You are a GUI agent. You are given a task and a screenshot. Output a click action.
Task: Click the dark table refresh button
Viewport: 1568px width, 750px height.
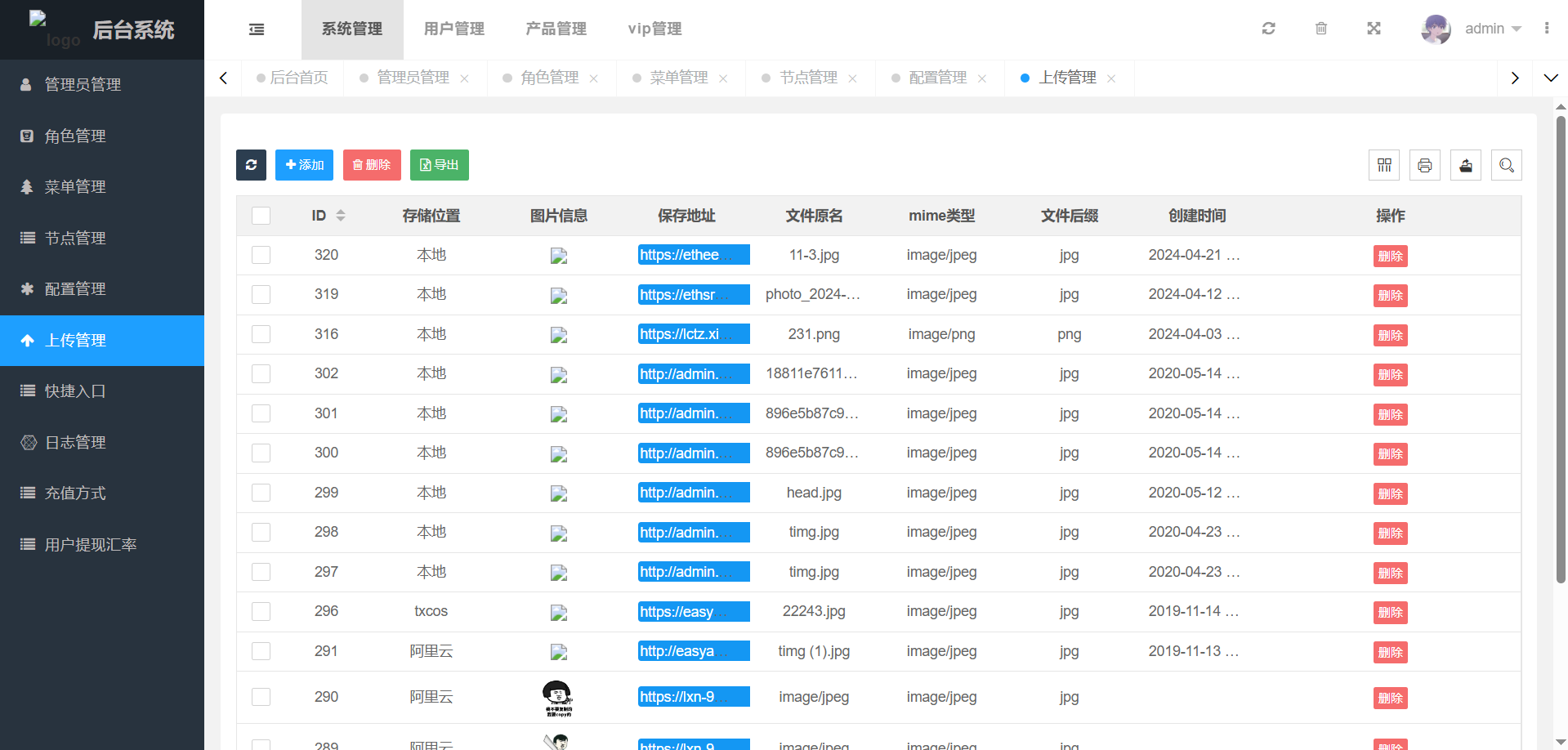pyautogui.click(x=251, y=165)
